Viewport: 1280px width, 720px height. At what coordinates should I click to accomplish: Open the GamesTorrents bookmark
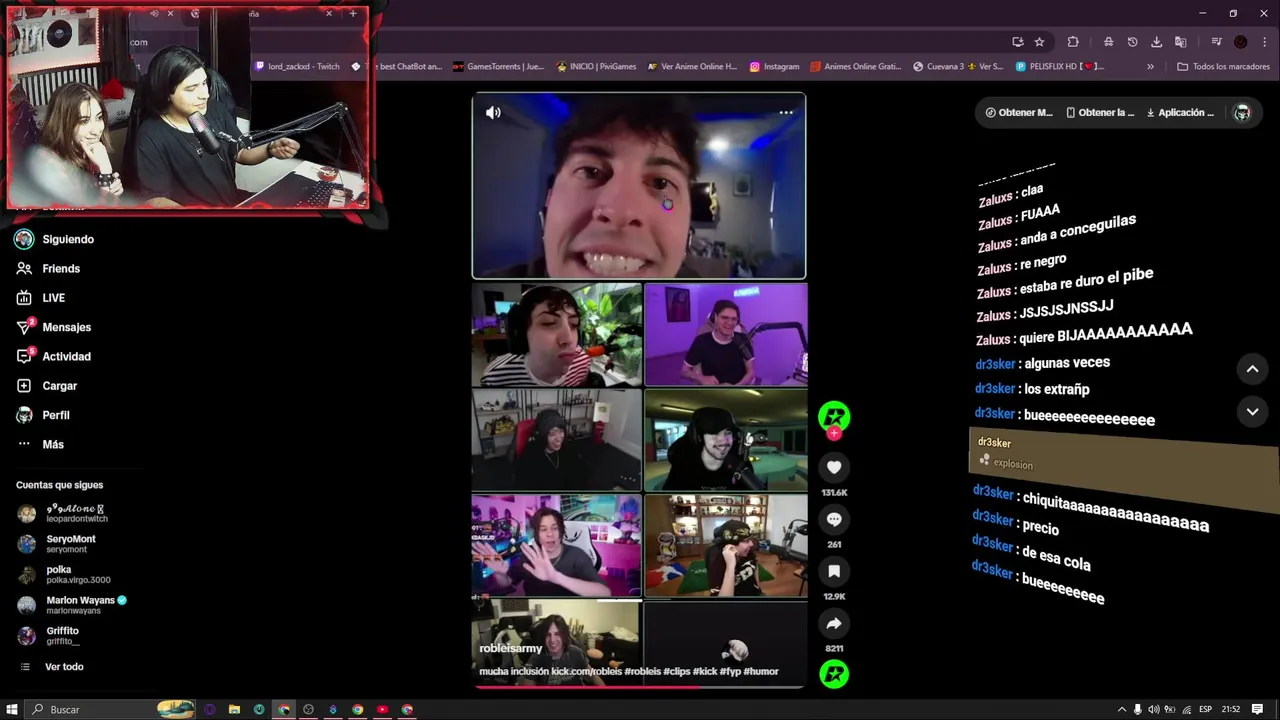pos(498,67)
